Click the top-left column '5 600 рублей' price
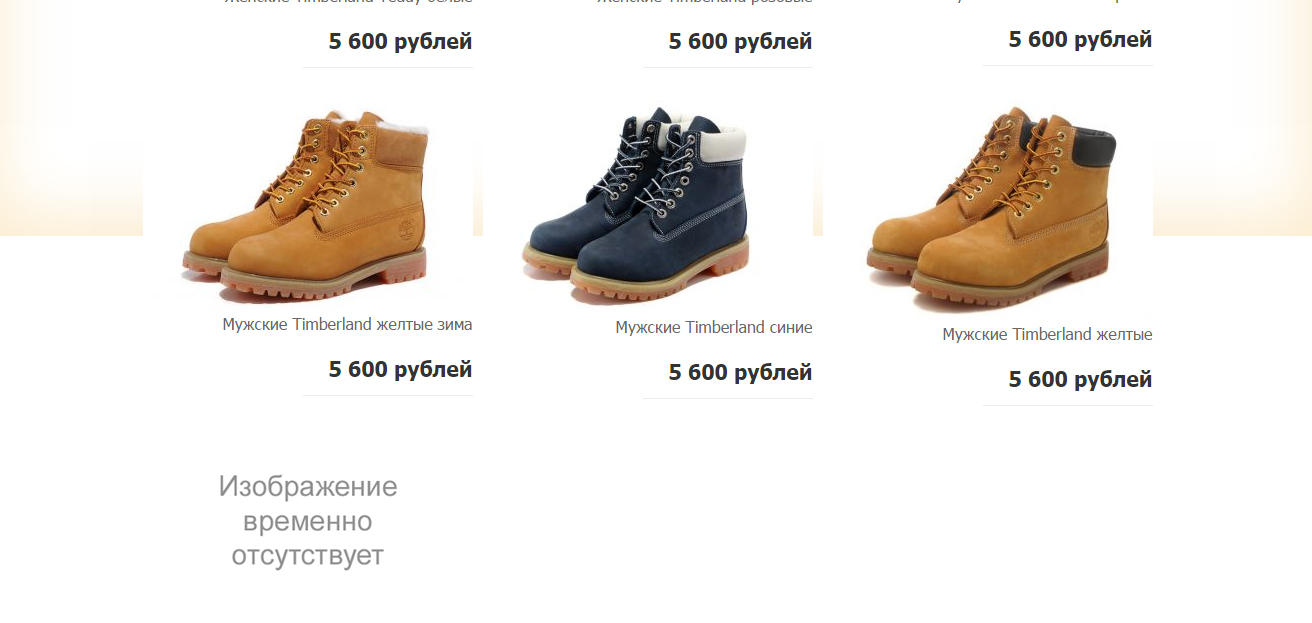This screenshot has height=623, width=1312. (x=400, y=41)
